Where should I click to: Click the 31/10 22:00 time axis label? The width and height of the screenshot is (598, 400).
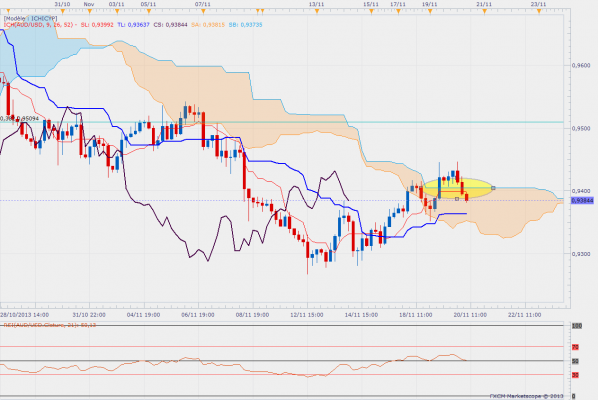click(89, 315)
